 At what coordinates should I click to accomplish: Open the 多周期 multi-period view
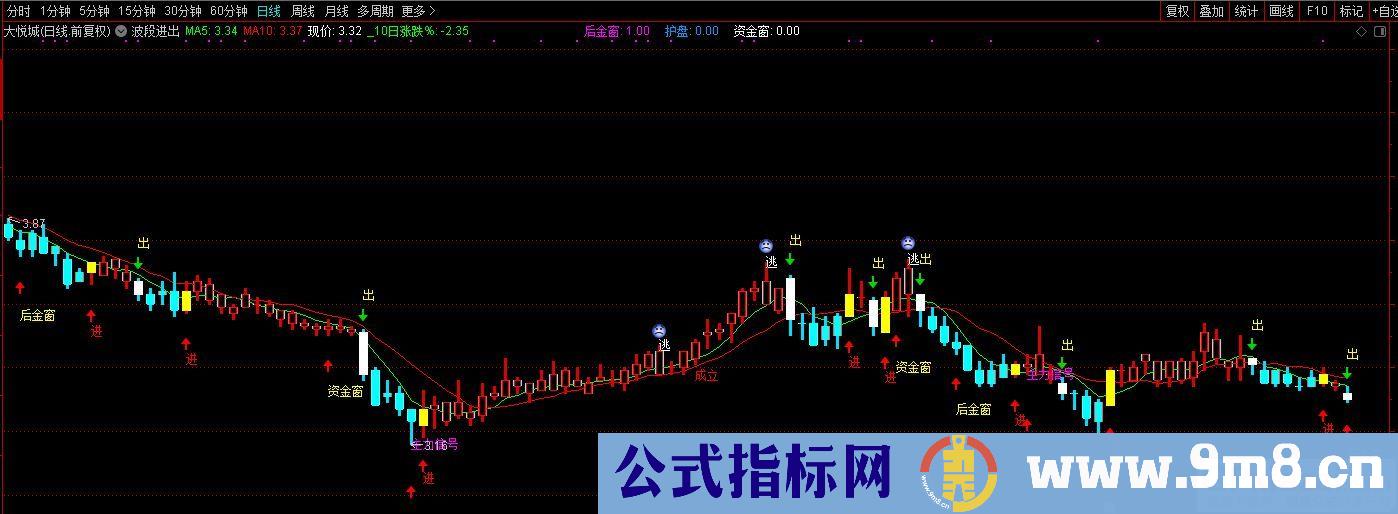point(375,11)
